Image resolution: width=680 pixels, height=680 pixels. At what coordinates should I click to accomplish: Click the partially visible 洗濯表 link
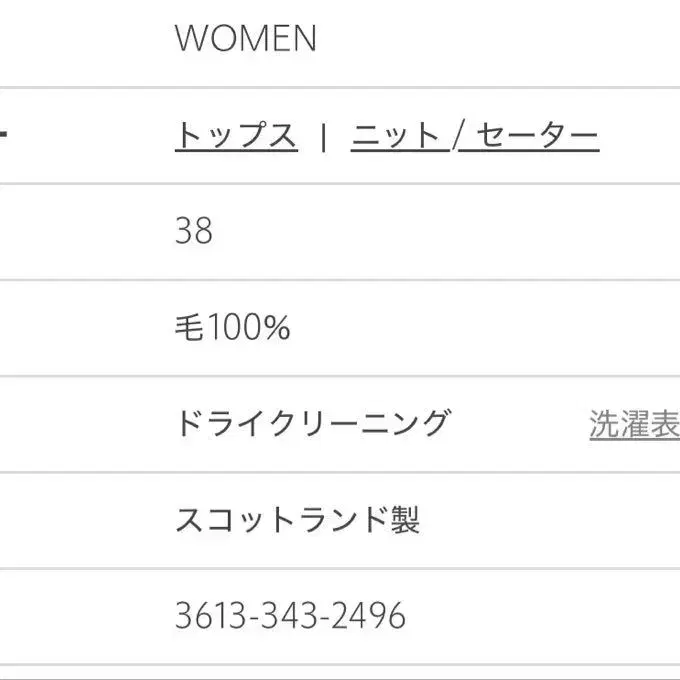point(634,424)
